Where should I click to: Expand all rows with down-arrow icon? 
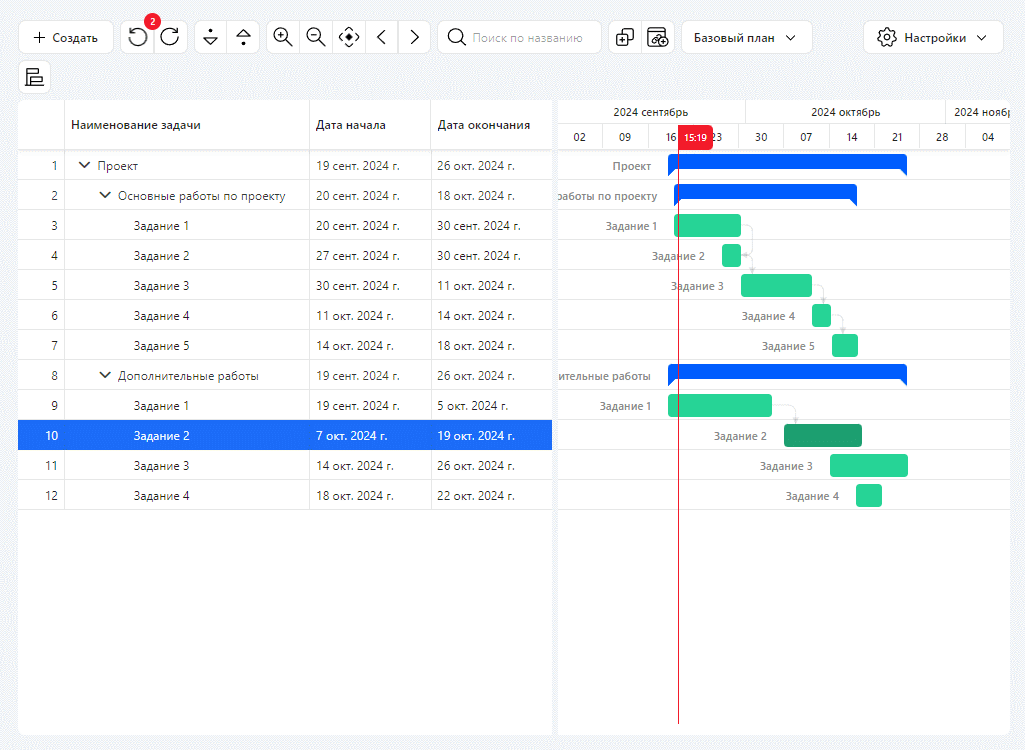210,37
